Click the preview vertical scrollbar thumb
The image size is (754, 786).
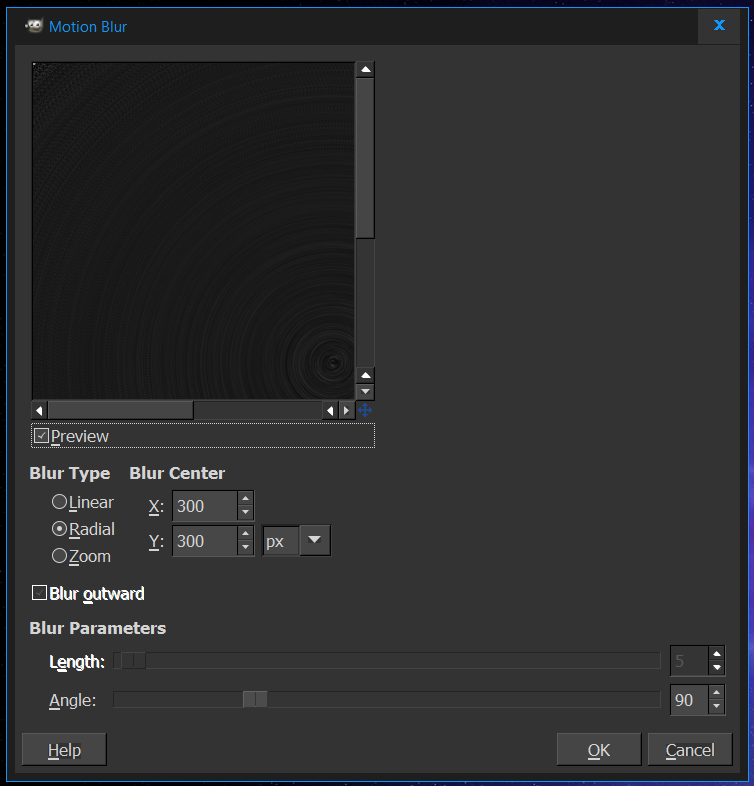(365, 158)
